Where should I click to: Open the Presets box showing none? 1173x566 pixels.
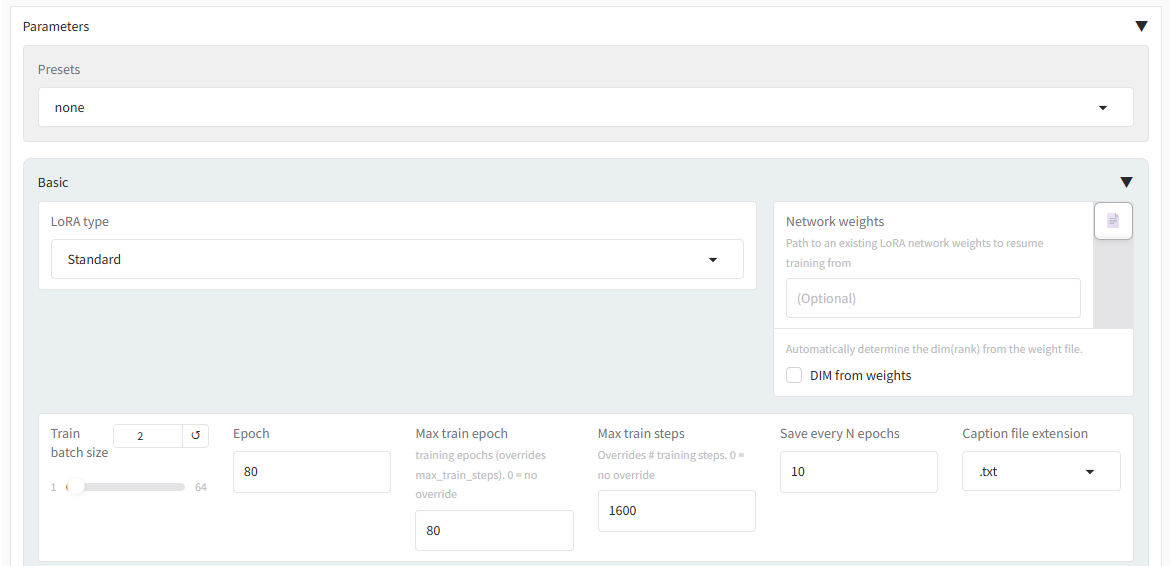tap(570, 107)
